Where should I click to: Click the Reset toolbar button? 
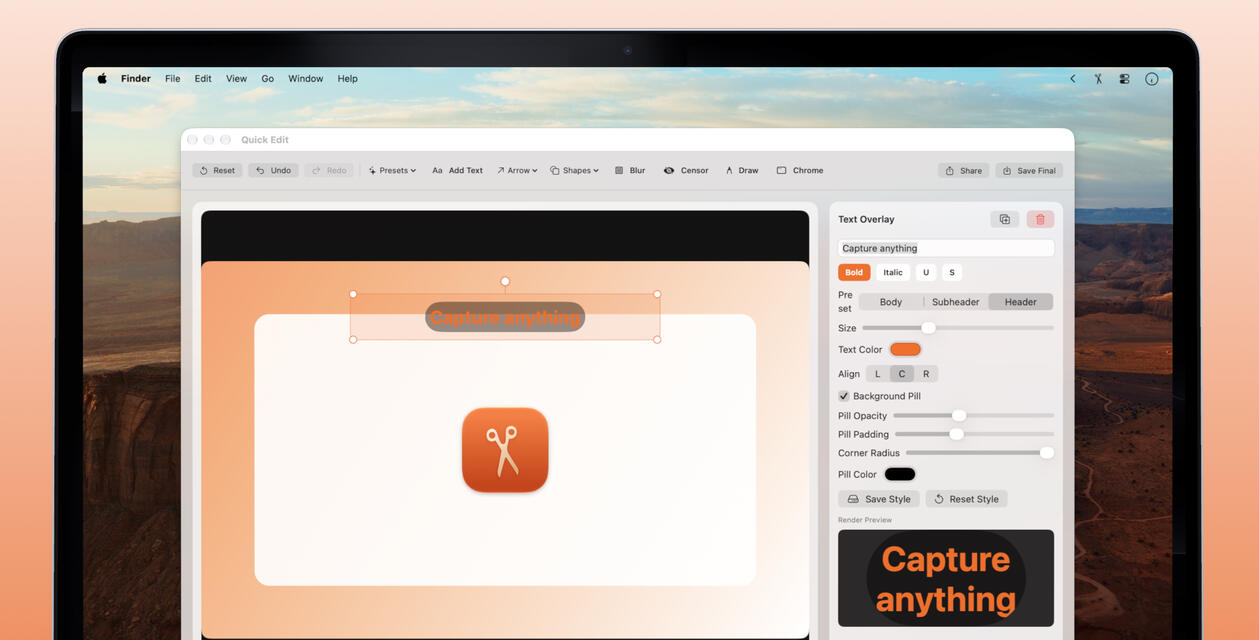click(x=217, y=170)
